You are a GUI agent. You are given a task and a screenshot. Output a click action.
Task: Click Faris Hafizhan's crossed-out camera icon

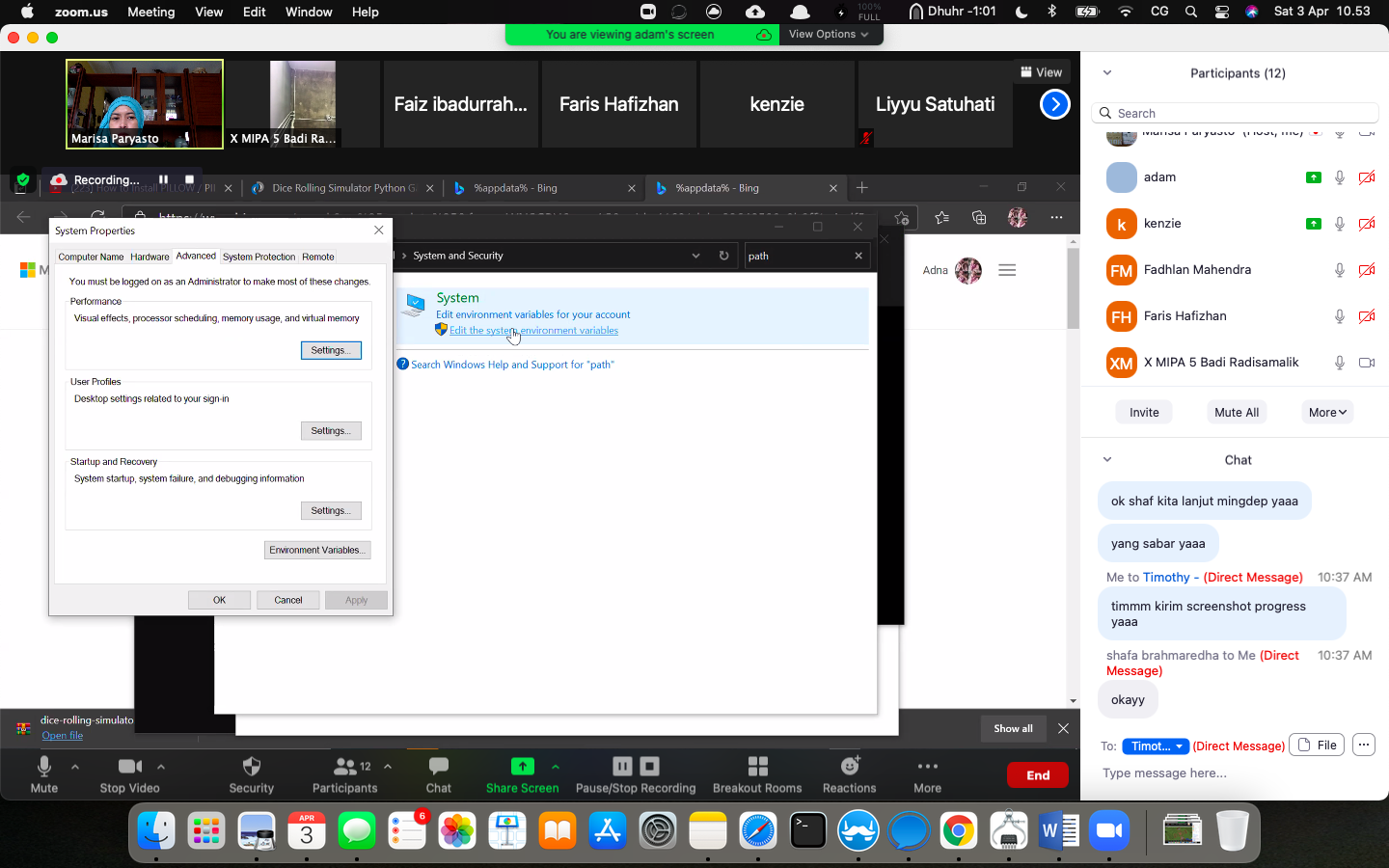coord(1367,316)
